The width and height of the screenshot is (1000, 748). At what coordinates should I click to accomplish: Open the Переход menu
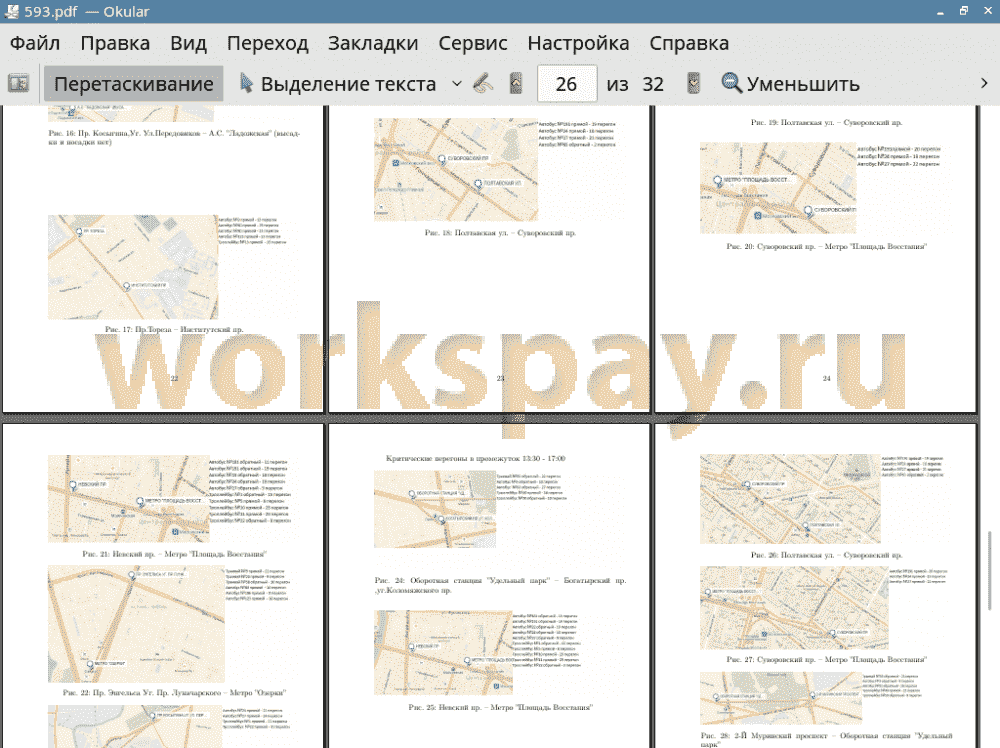point(268,43)
